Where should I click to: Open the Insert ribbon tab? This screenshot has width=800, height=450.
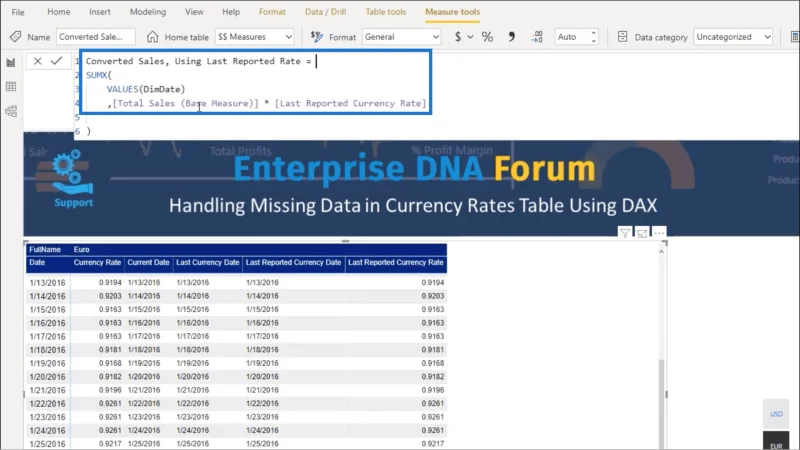pyautogui.click(x=99, y=12)
